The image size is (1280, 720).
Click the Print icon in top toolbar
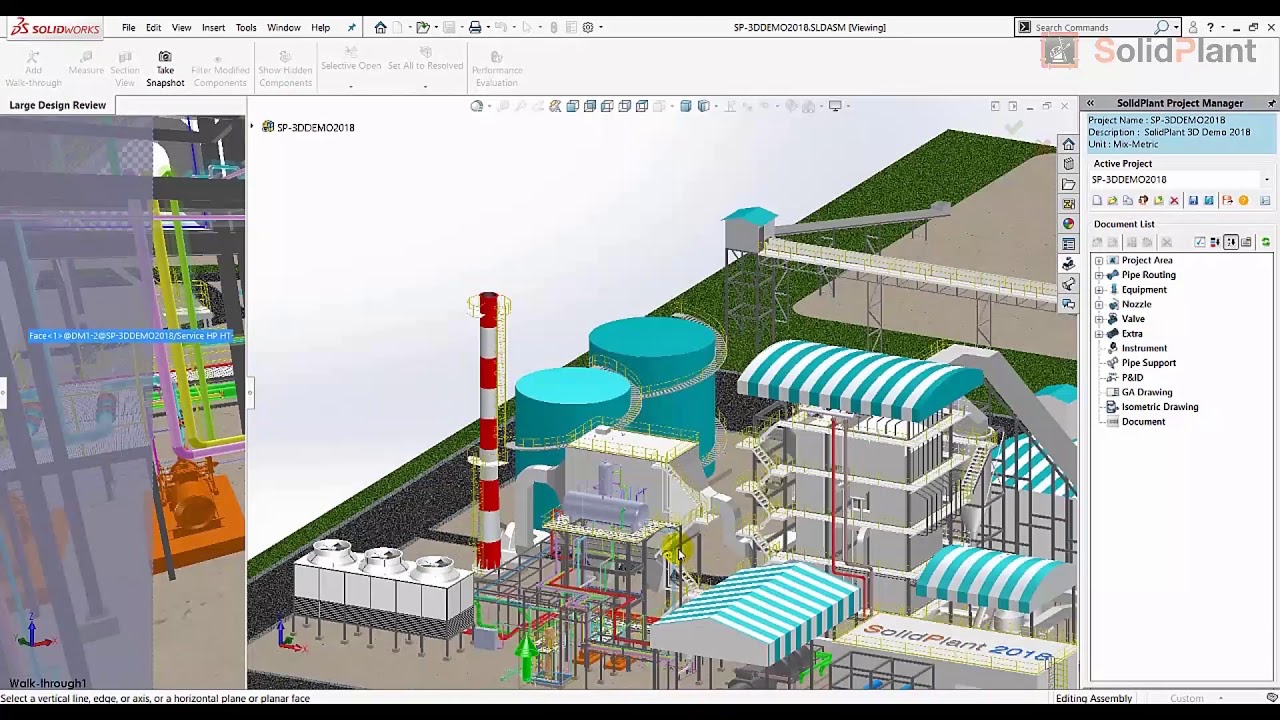pos(475,27)
